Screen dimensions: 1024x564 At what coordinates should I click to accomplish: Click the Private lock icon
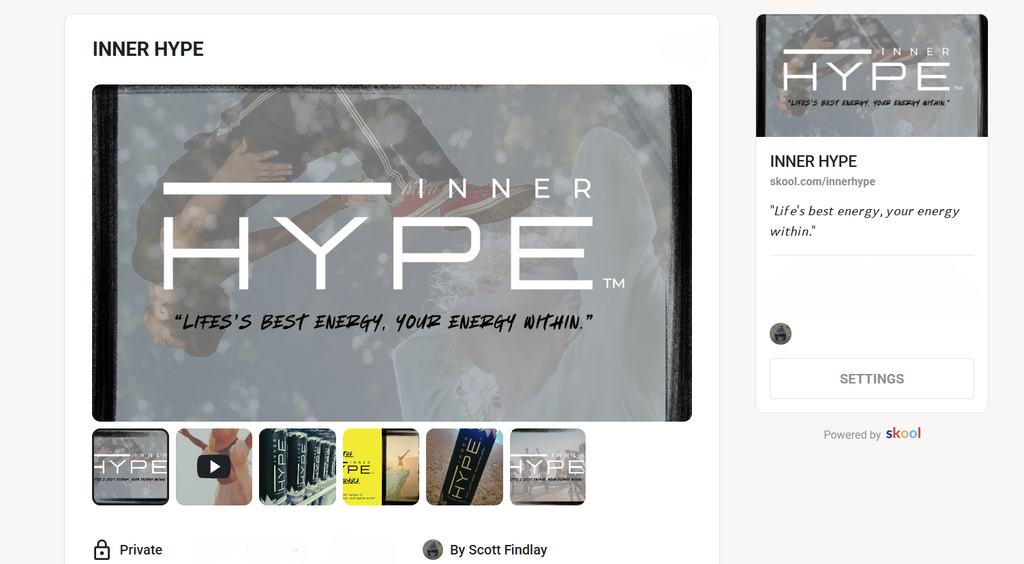[x=102, y=550]
